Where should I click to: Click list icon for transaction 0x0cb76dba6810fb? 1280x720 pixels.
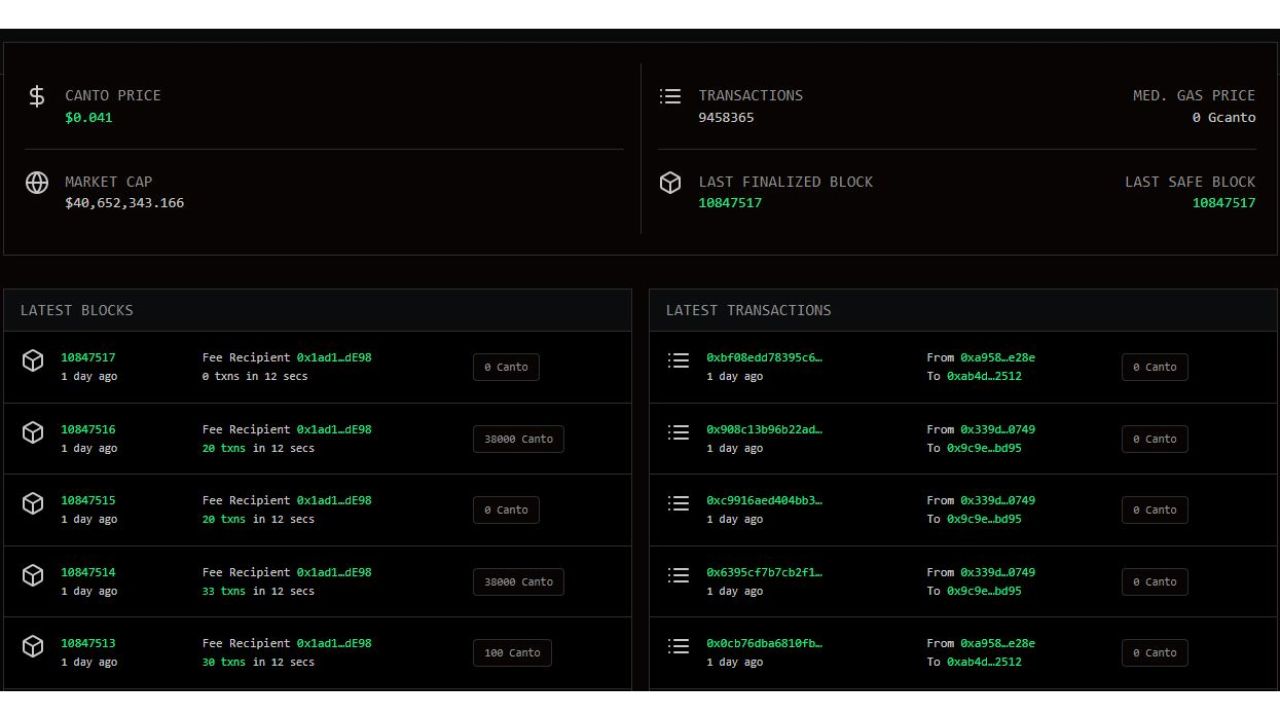click(x=679, y=646)
